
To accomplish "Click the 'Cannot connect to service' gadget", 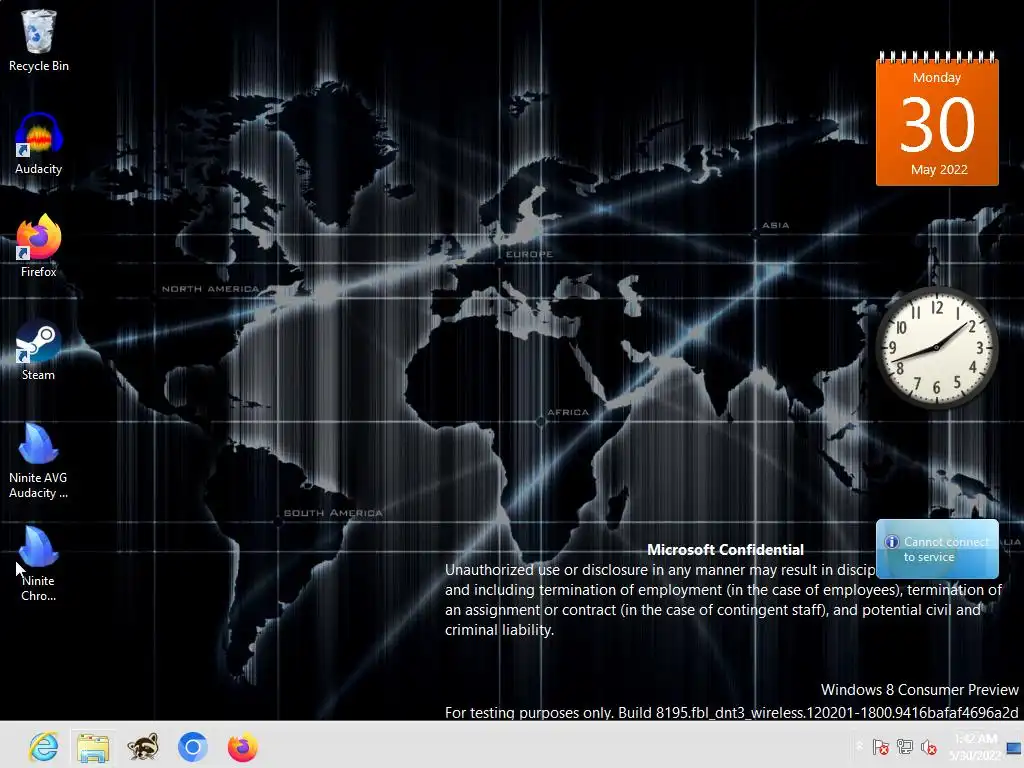I will (x=937, y=549).
